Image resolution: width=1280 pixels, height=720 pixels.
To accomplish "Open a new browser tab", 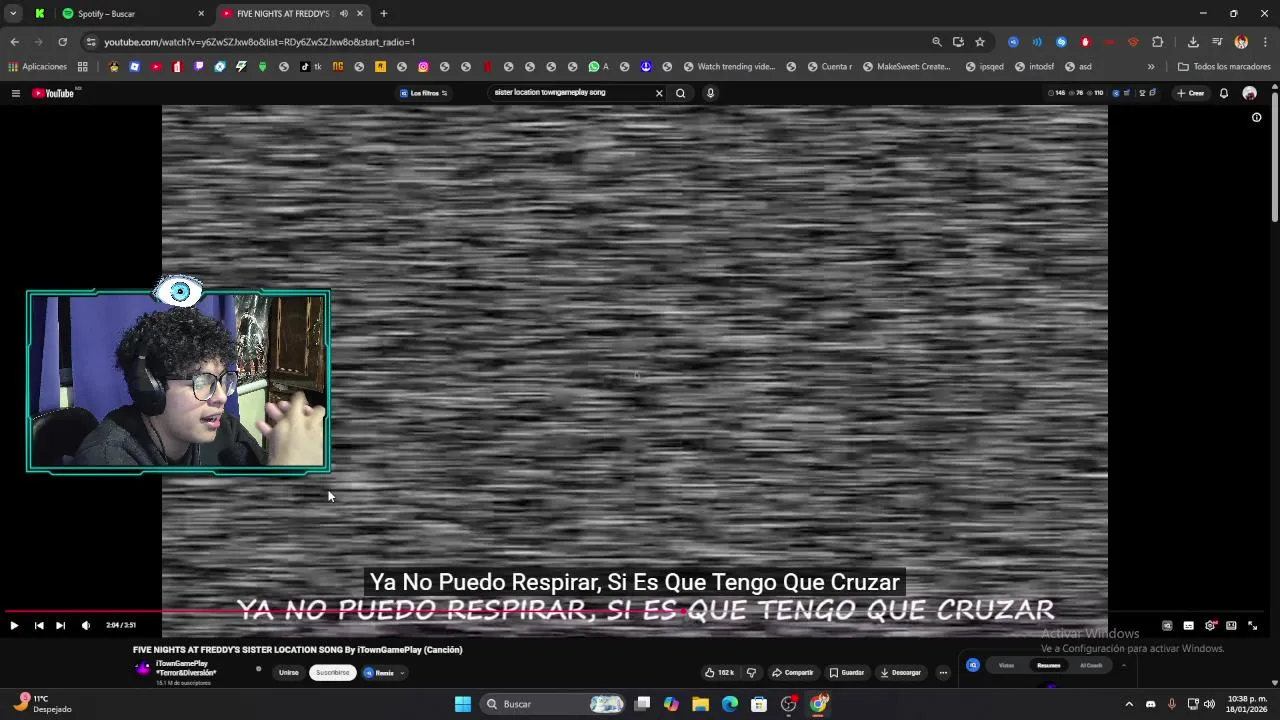I will click(x=383, y=14).
